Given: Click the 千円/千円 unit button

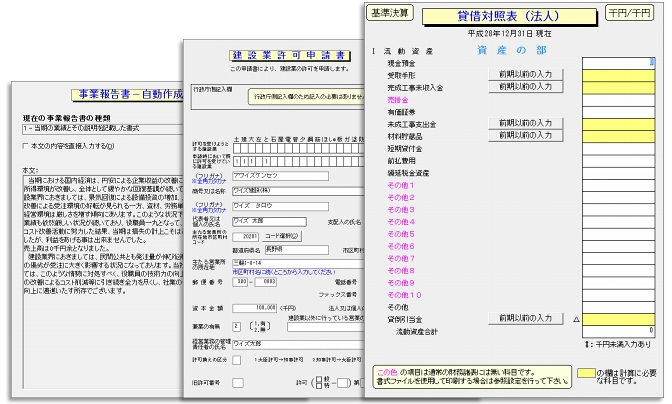Looking at the screenshot, I should point(630,13).
